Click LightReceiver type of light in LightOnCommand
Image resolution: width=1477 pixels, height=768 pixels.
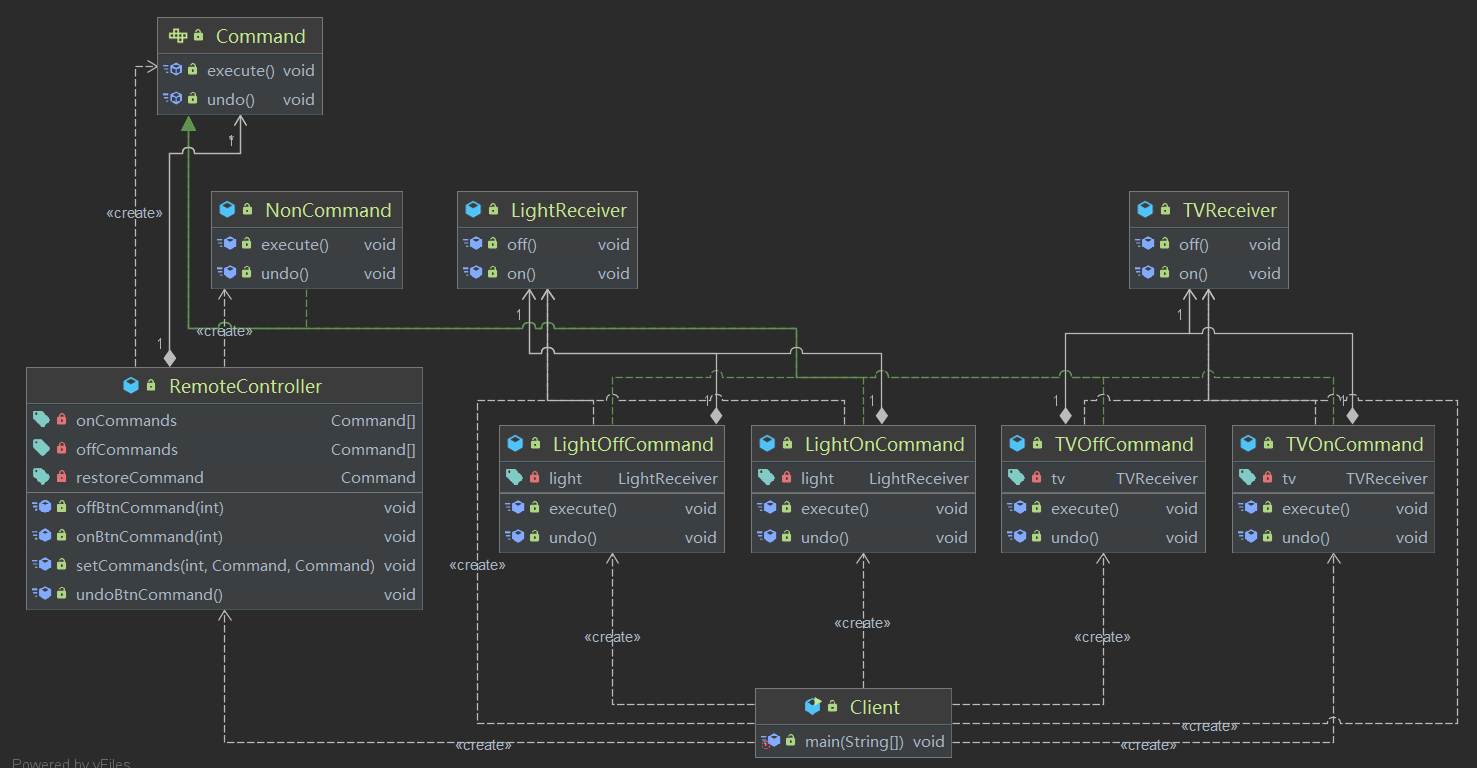(919, 478)
